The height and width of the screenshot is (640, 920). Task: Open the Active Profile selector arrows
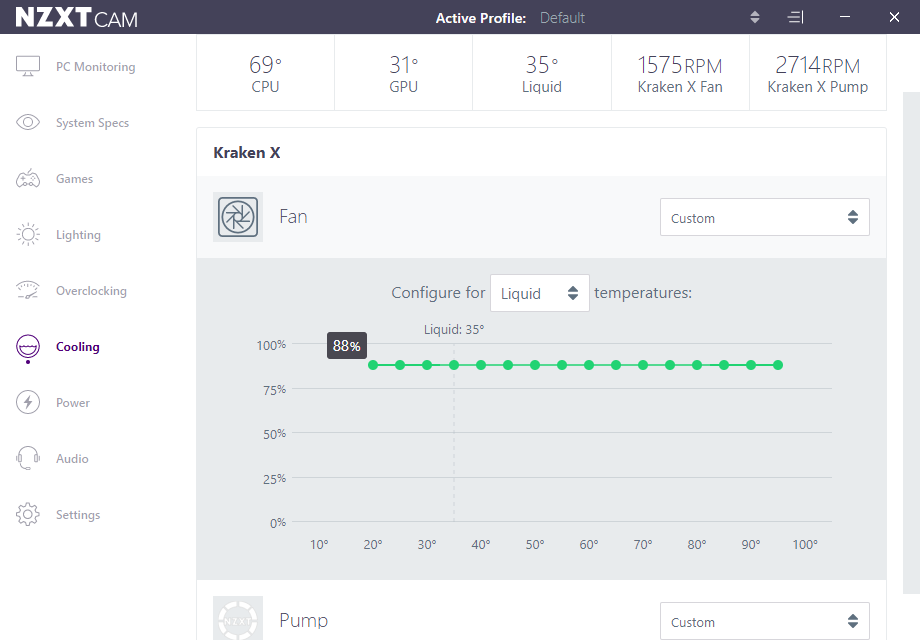(x=755, y=18)
